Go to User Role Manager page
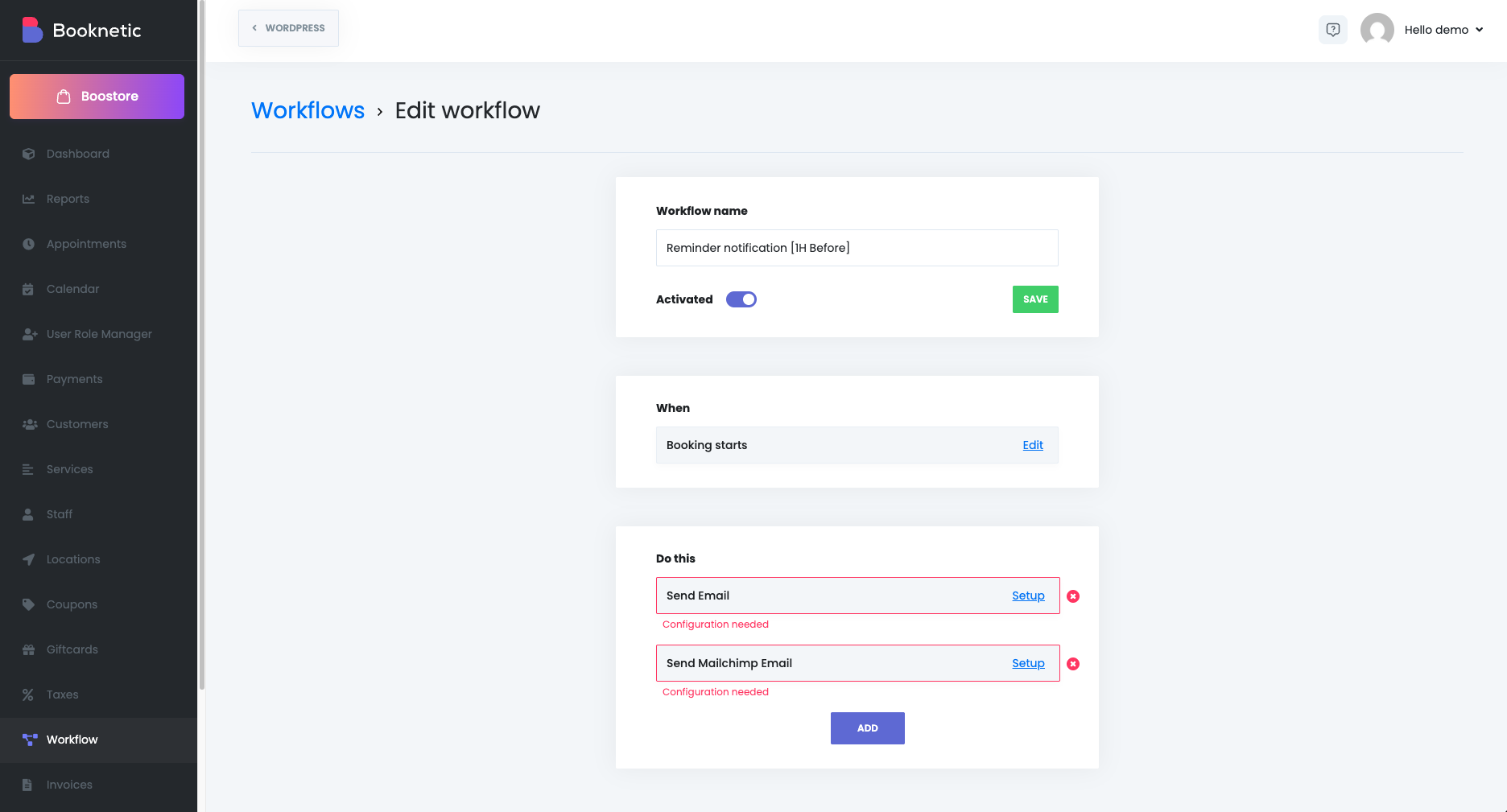Screen dimensions: 1507x812 (99, 334)
